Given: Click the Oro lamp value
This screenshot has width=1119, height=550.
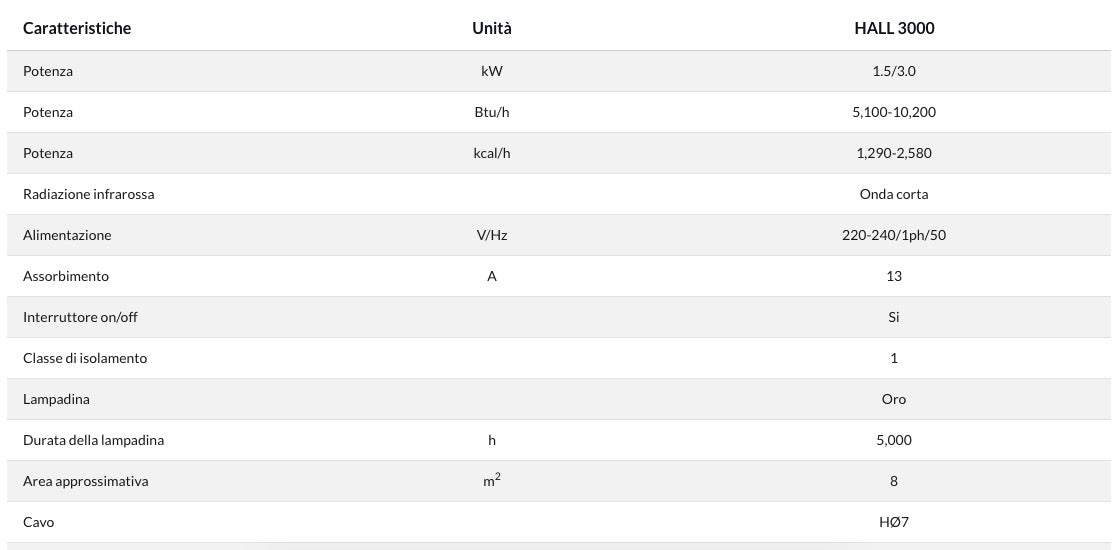Looking at the screenshot, I should point(893,399).
